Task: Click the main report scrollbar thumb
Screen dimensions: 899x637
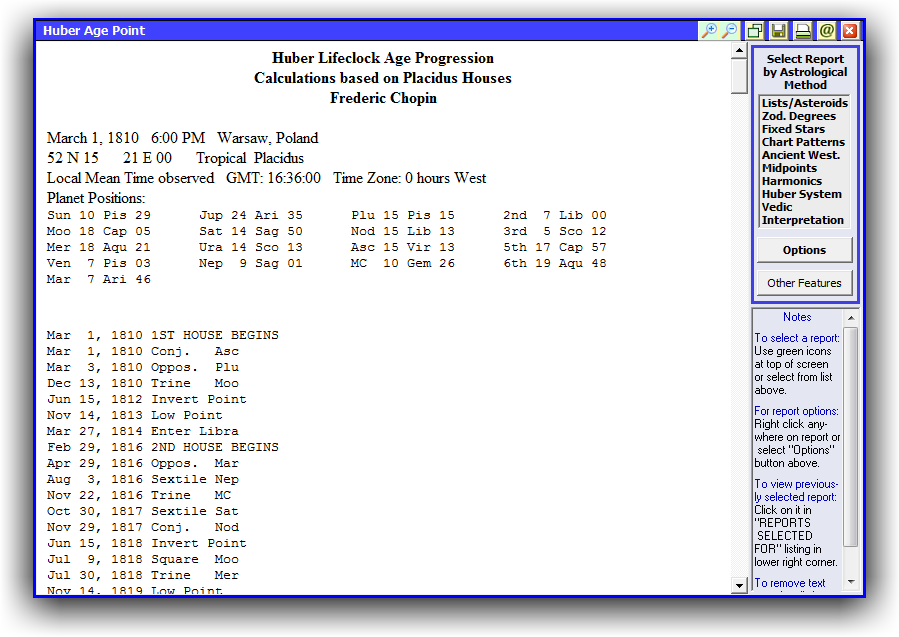Action: (x=740, y=76)
